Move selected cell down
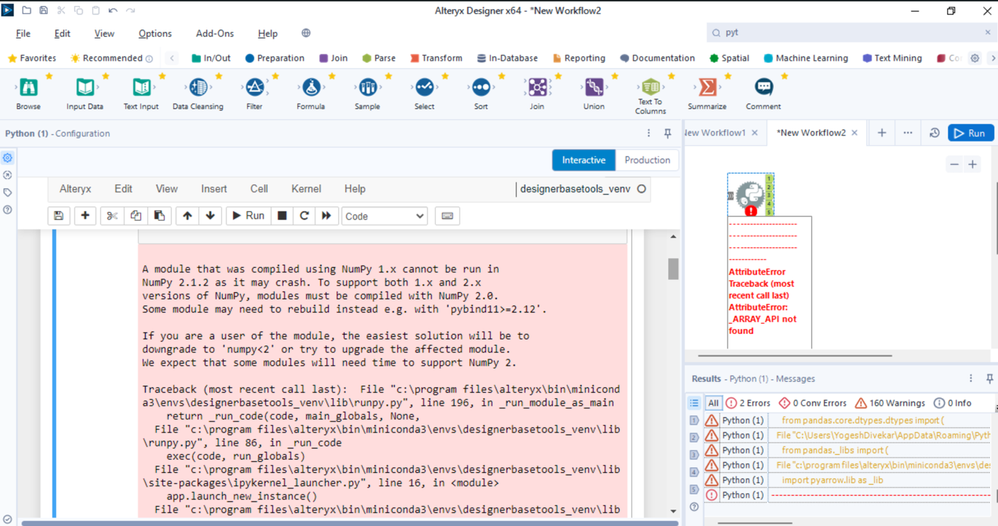Viewport: 998px width, 526px height. click(210, 216)
